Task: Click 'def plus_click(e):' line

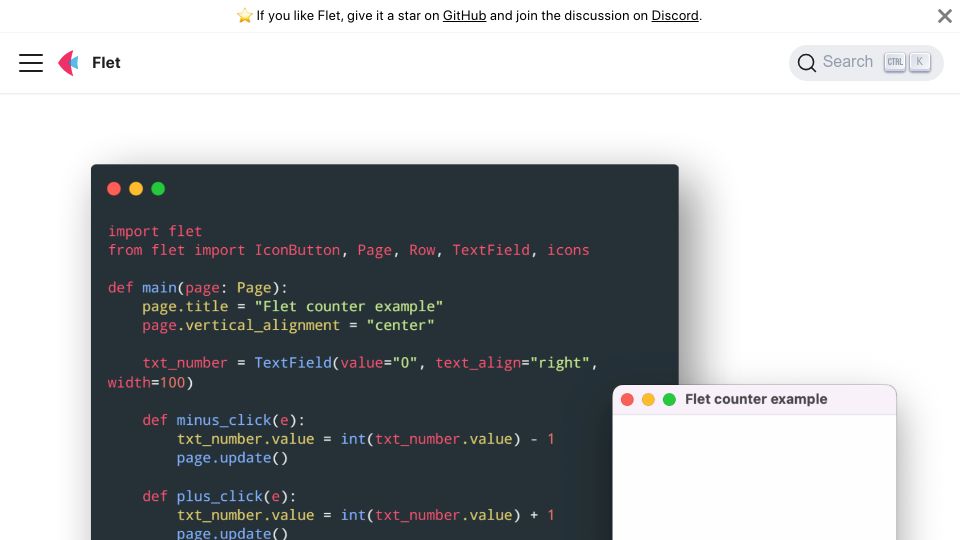Action: coord(219,496)
